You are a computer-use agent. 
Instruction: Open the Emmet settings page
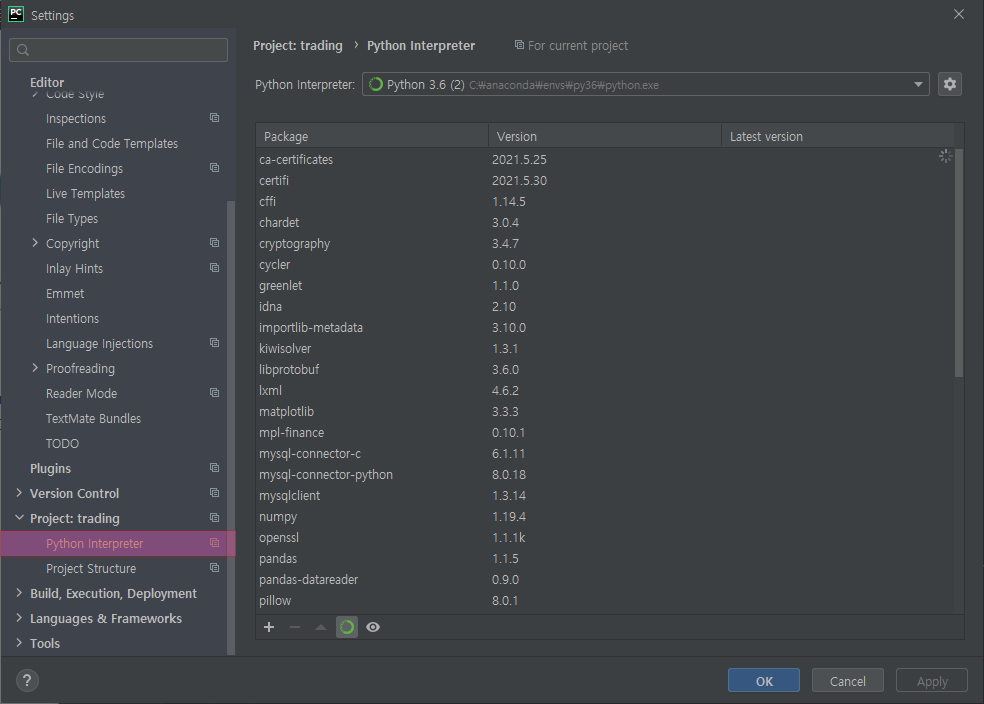click(x=65, y=294)
